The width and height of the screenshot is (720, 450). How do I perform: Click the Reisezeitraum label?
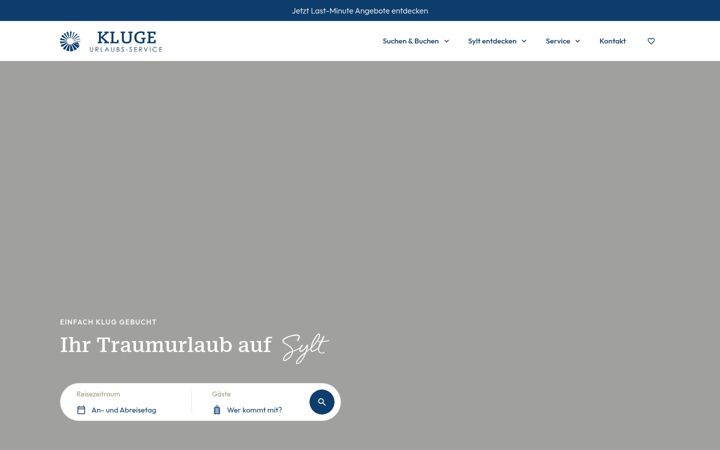(x=98, y=394)
